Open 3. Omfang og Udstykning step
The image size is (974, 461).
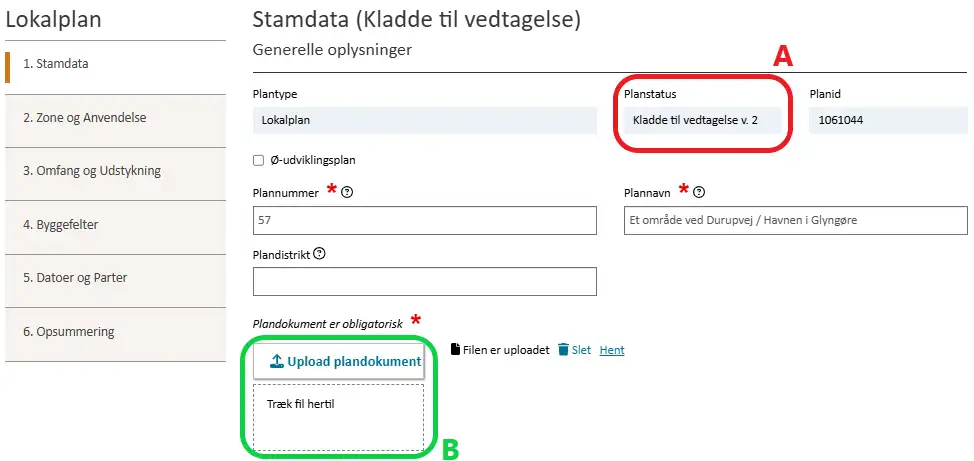(x=116, y=171)
